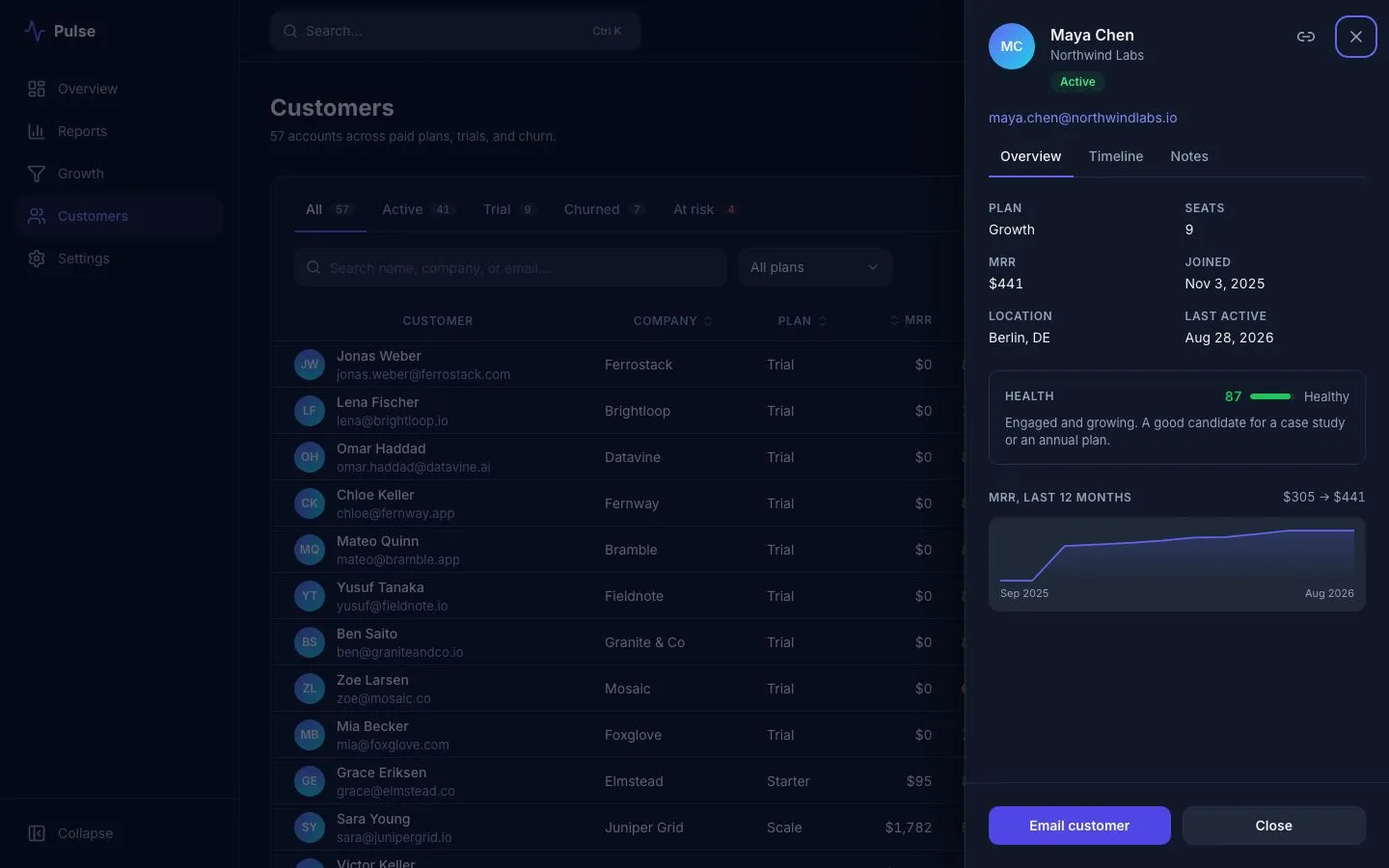The image size is (1389, 868).
Task: Click the Settings gear icon
Action: coord(37,258)
